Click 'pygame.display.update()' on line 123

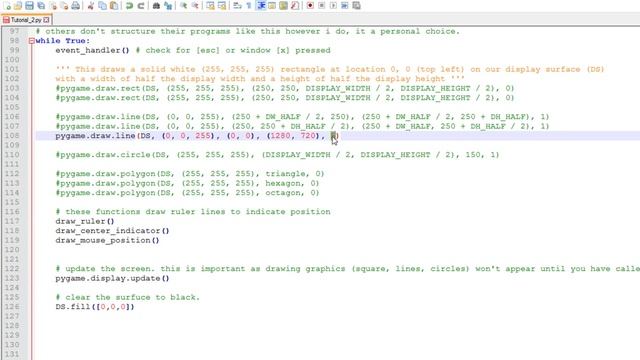click(x=112, y=278)
